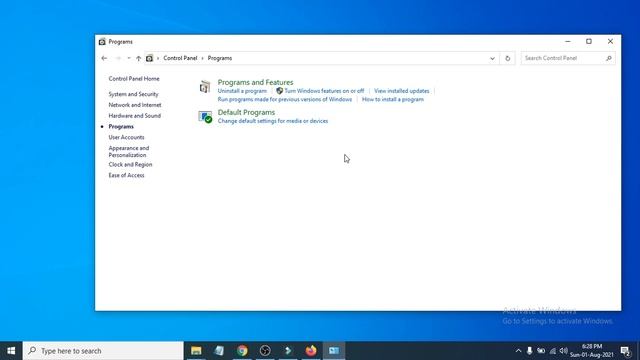
Task: Open Hardware and Sound category
Action: [x=134, y=116]
